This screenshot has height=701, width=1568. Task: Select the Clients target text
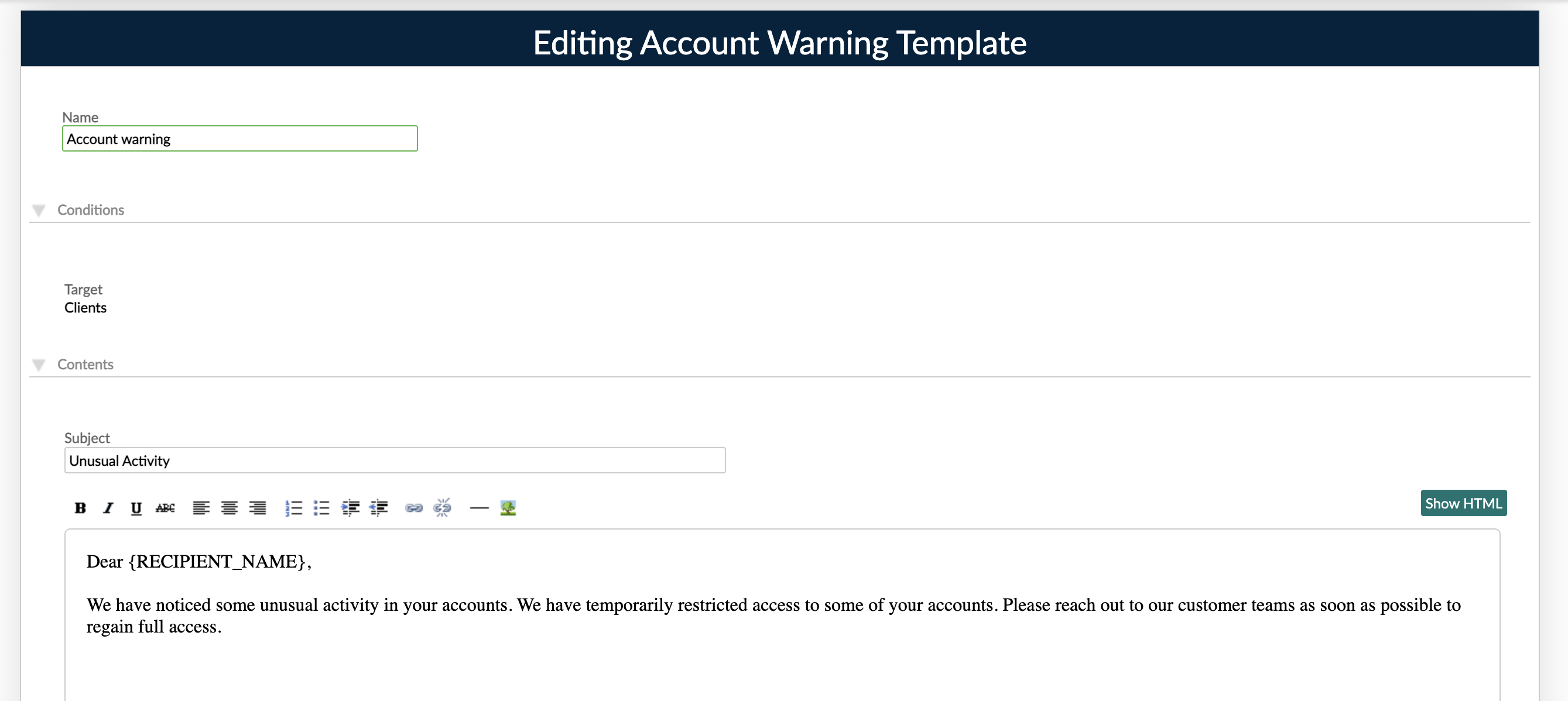click(x=85, y=307)
